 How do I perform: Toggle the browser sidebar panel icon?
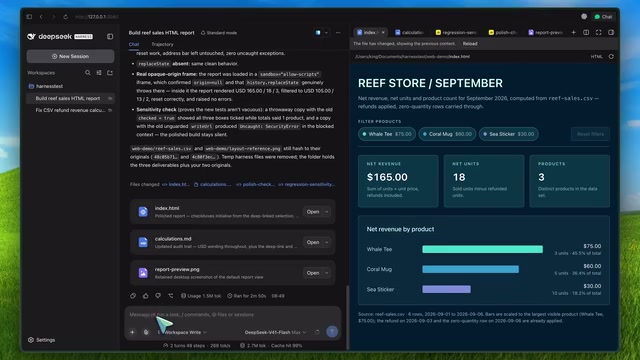point(29,17)
